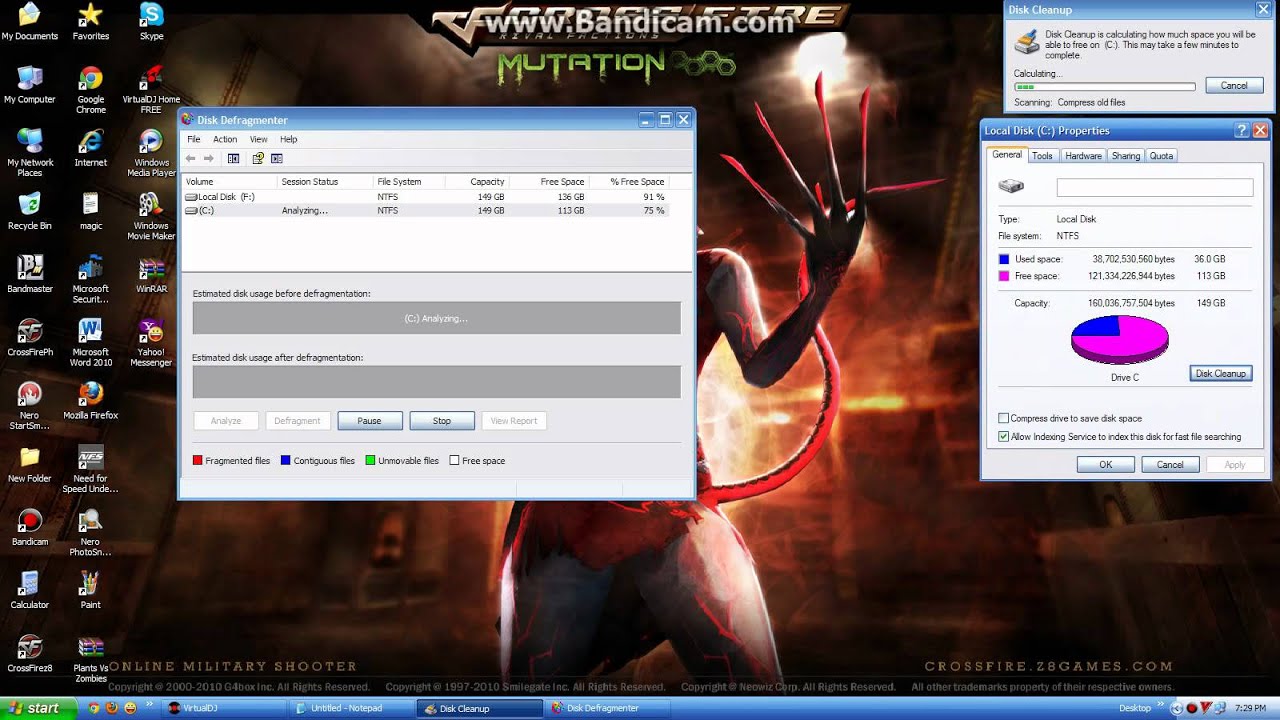Click Disk Cleanup scanning progress bar
The width and height of the screenshot is (1280, 720).
pyautogui.click(x=1104, y=87)
